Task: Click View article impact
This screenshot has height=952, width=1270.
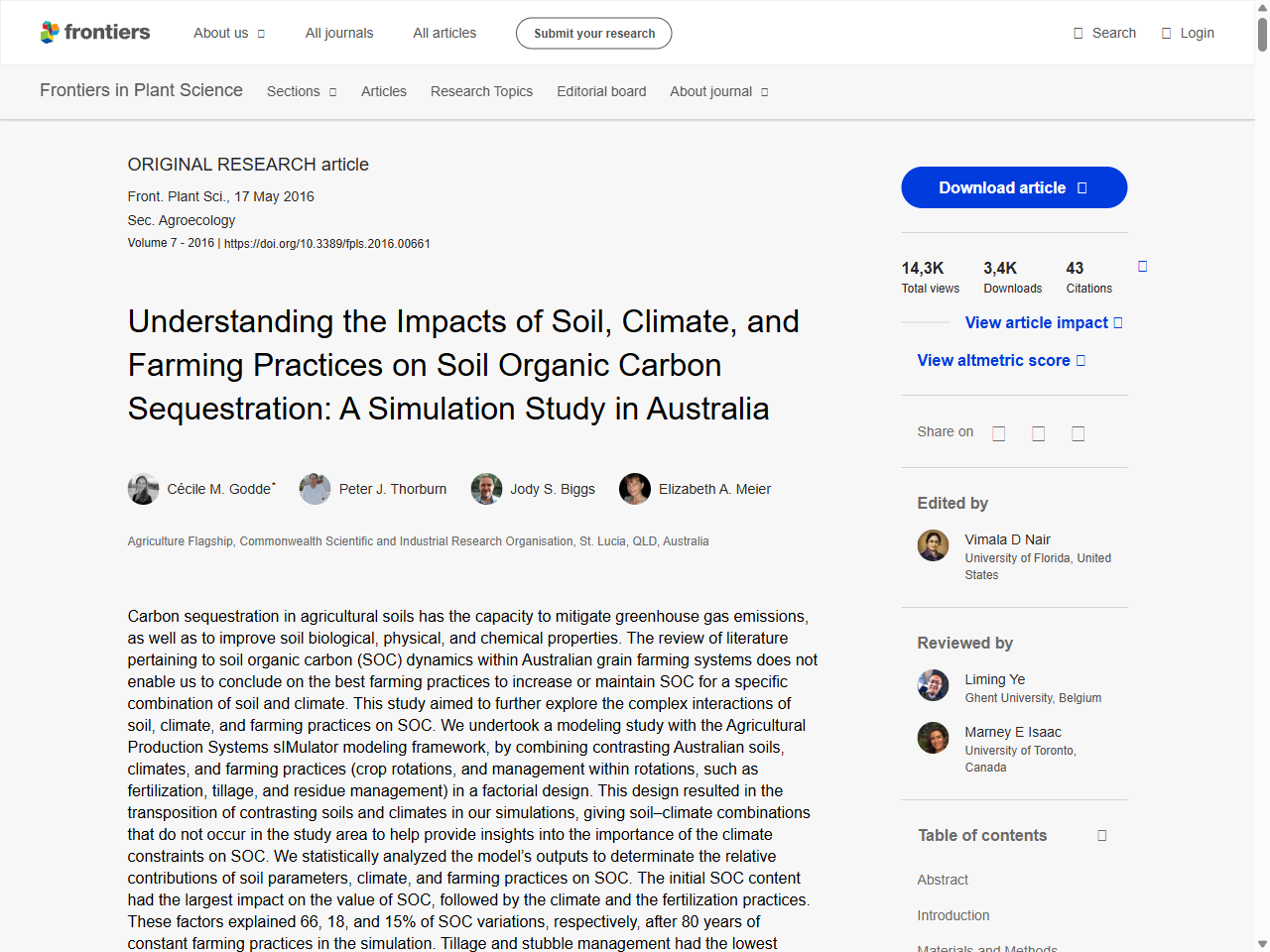Action: (1038, 322)
